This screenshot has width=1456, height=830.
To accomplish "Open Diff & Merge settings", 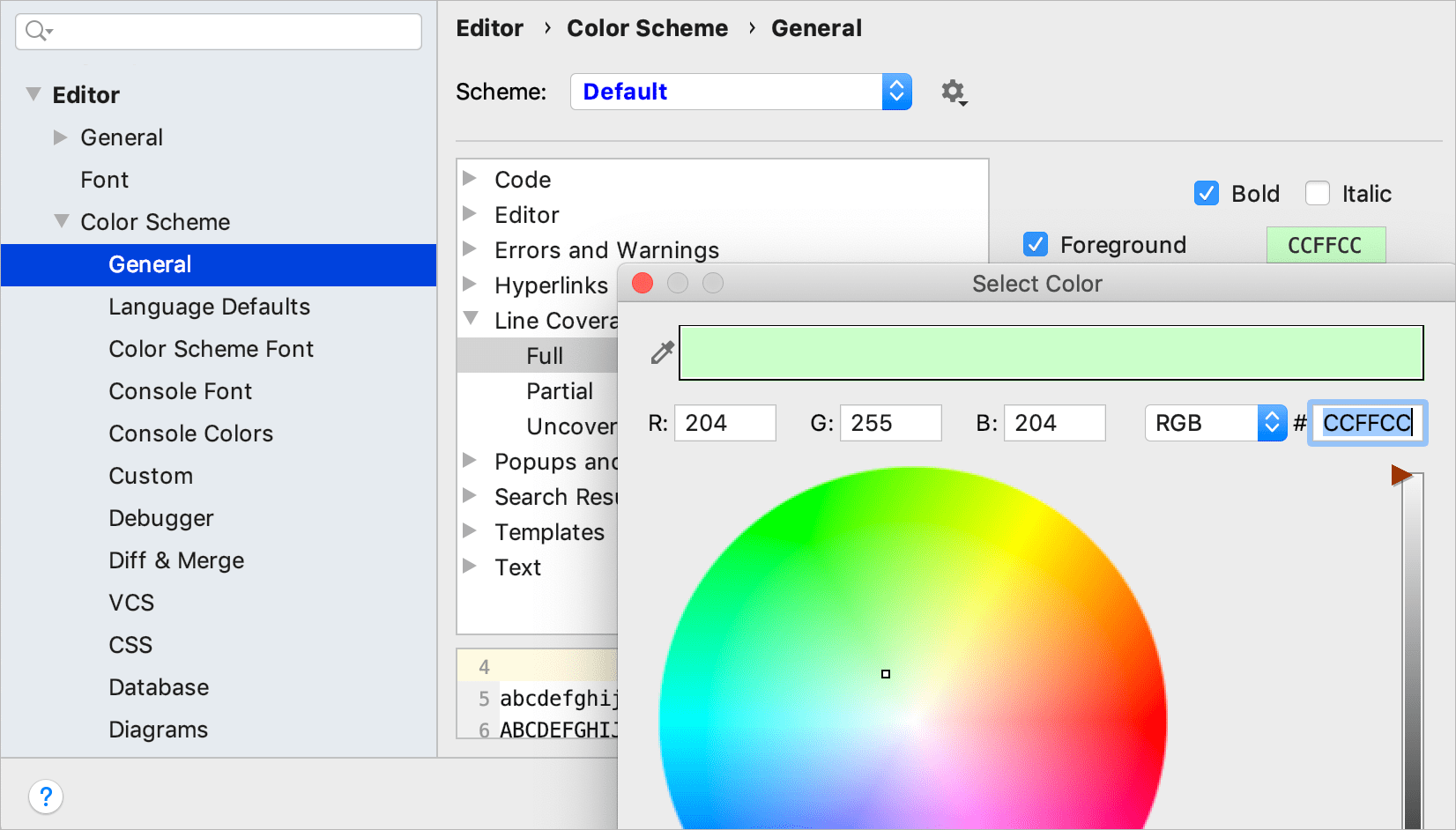I will (x=176, y=560).
